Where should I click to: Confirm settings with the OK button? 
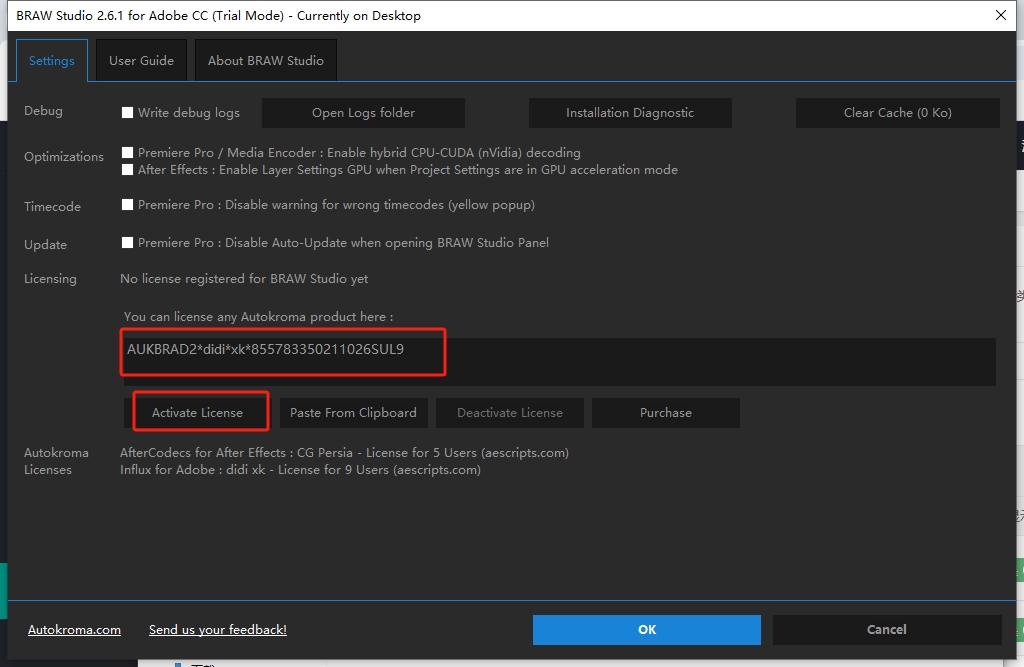(x=647, y=630)
